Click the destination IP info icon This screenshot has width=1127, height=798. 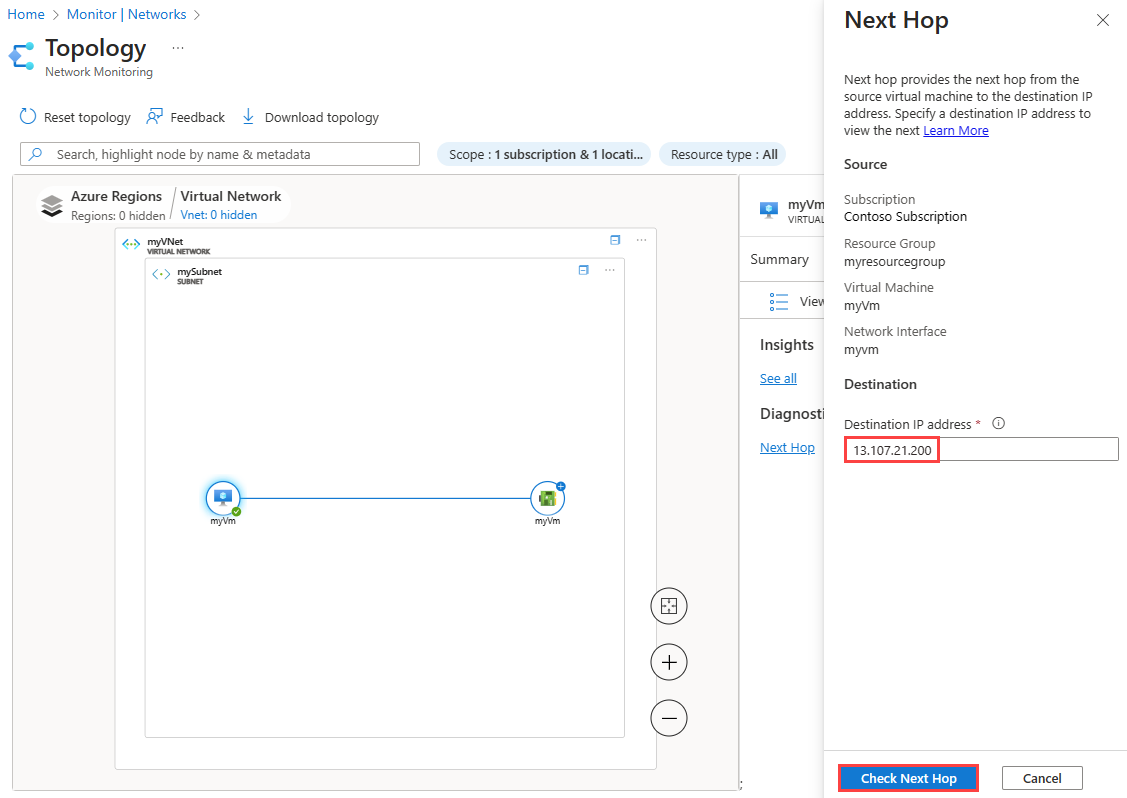tap(998, 423)
